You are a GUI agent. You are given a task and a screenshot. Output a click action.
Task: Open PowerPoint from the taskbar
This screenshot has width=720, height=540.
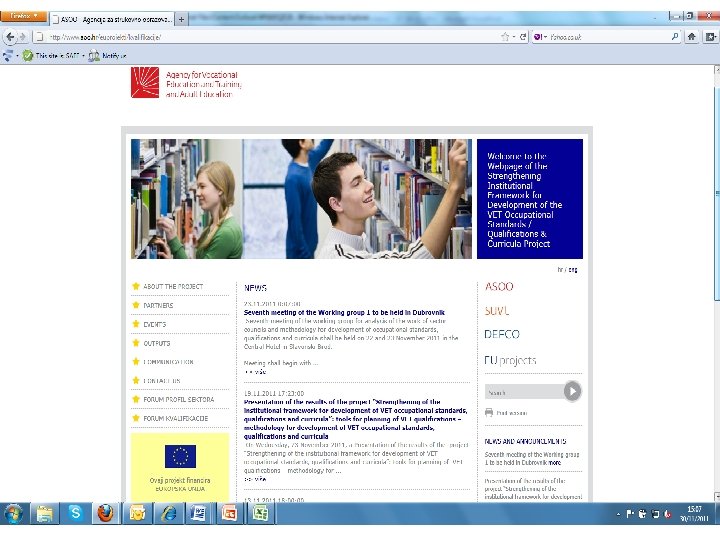coord(229,513)
